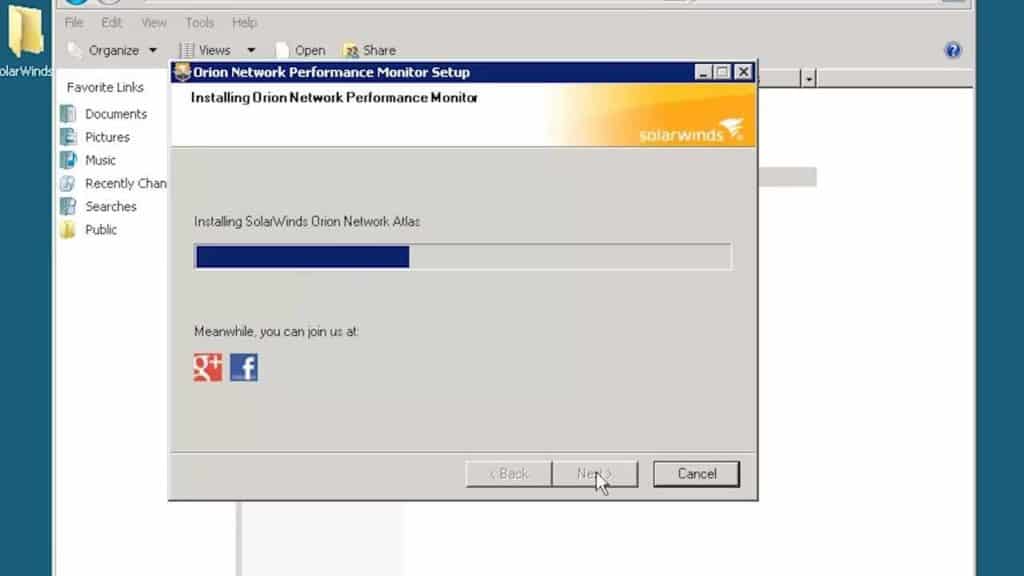Open the Google+ social link icon
The image size is (1024, 576).
click(x=208, y=368)
